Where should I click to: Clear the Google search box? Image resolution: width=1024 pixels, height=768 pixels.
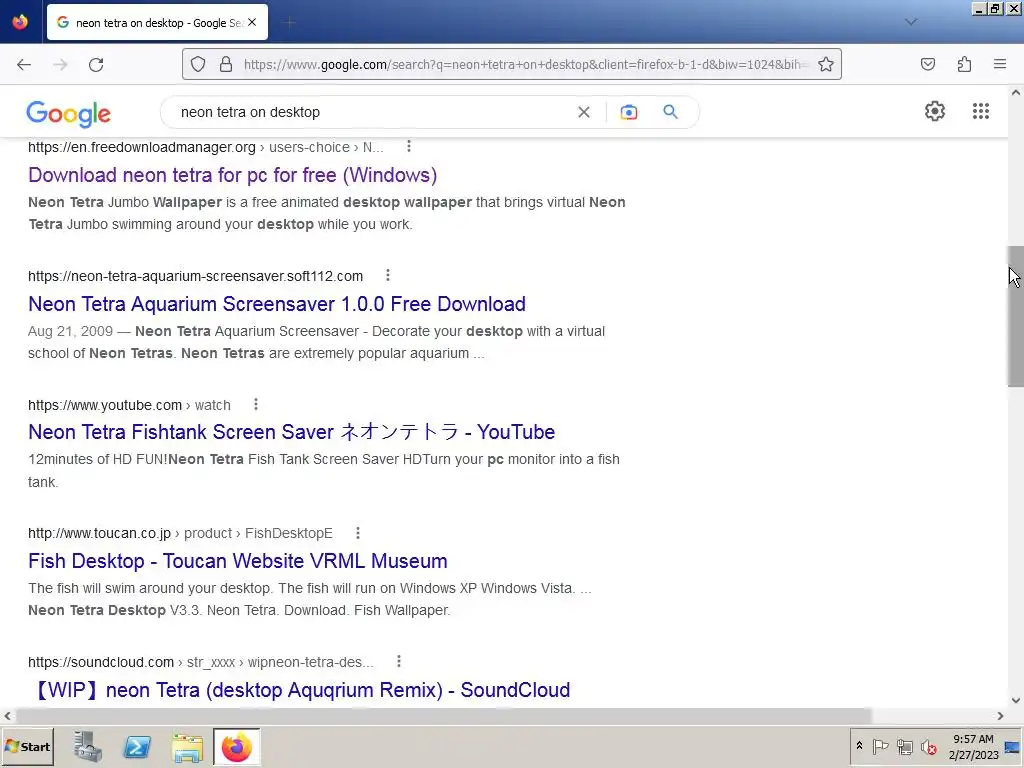[x=584, y=112]
